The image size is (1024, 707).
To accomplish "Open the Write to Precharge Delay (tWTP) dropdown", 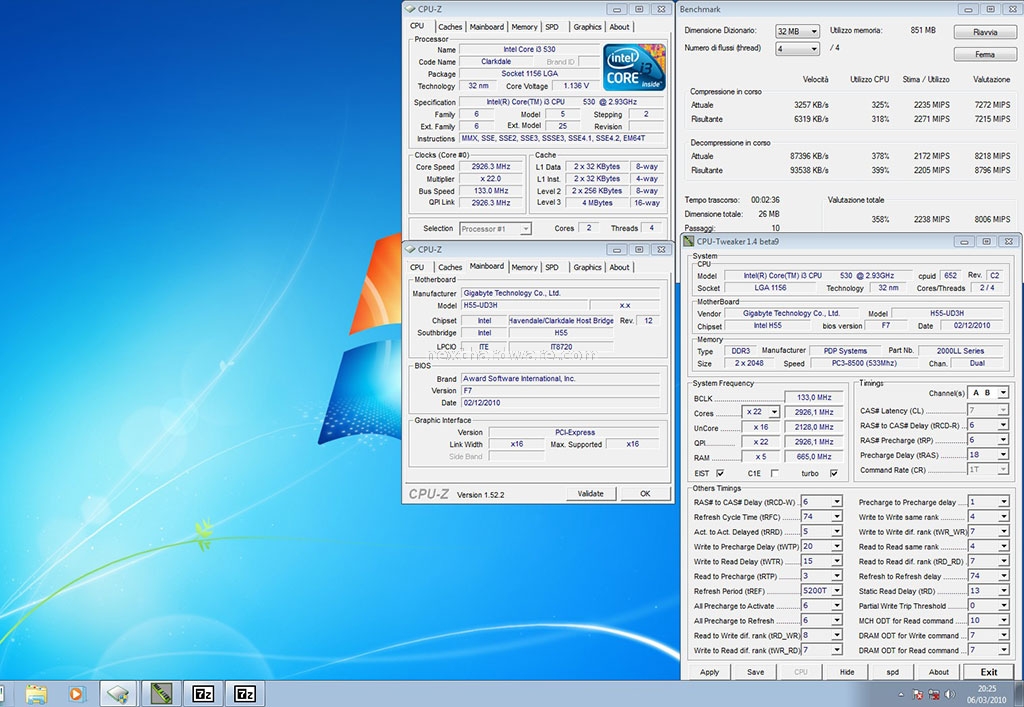I will pyautogui.click(x=822, y=546).
